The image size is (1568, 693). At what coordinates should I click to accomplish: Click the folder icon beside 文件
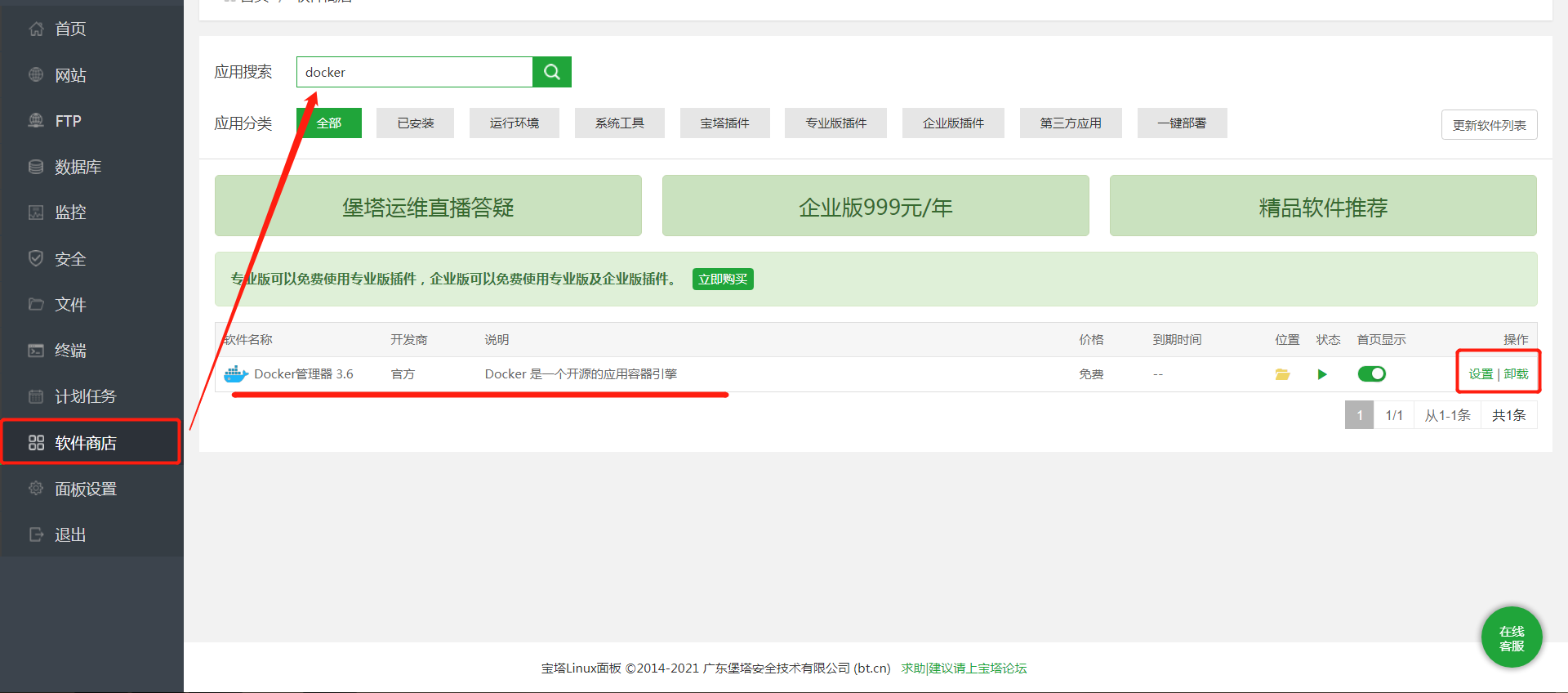coord(36,304)
